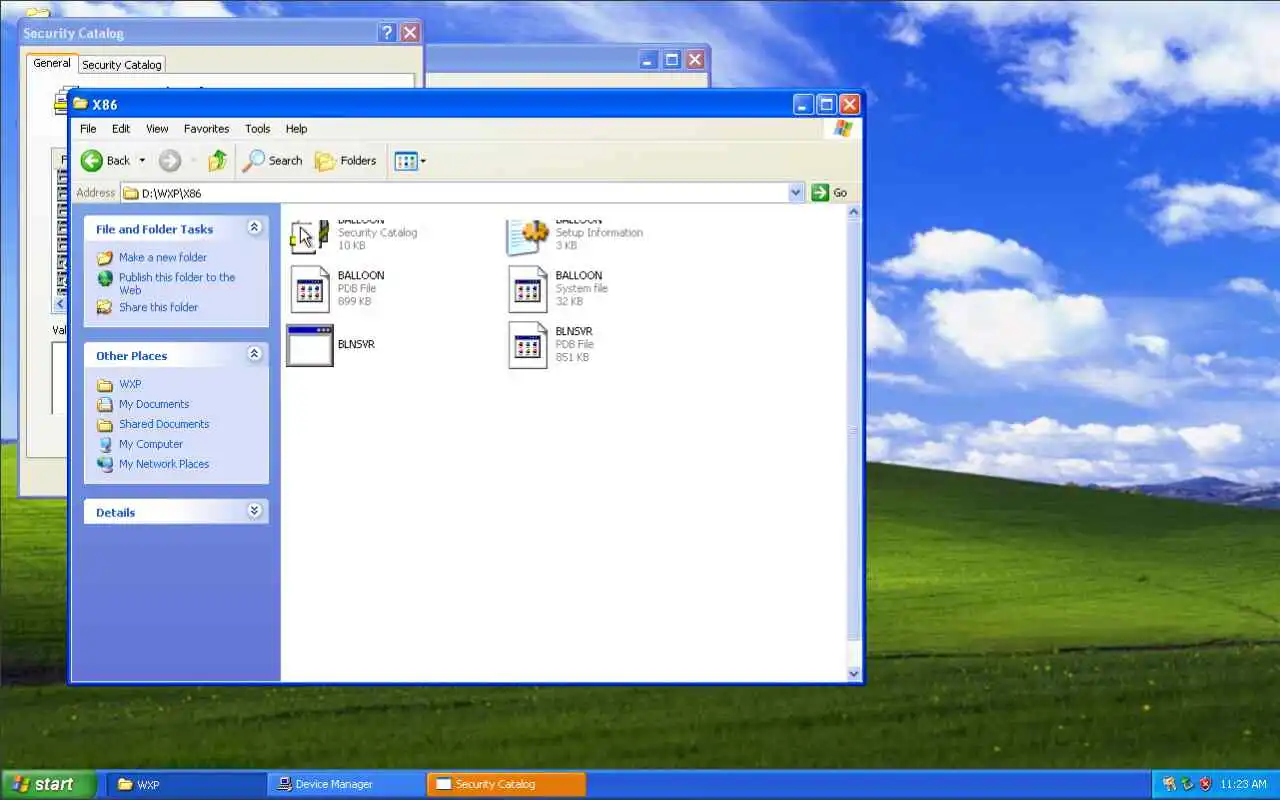Image resolution: width=1280 pixels, height=800 pixels.
Task: Click the 899 KB size text
Action: [355, 301]
